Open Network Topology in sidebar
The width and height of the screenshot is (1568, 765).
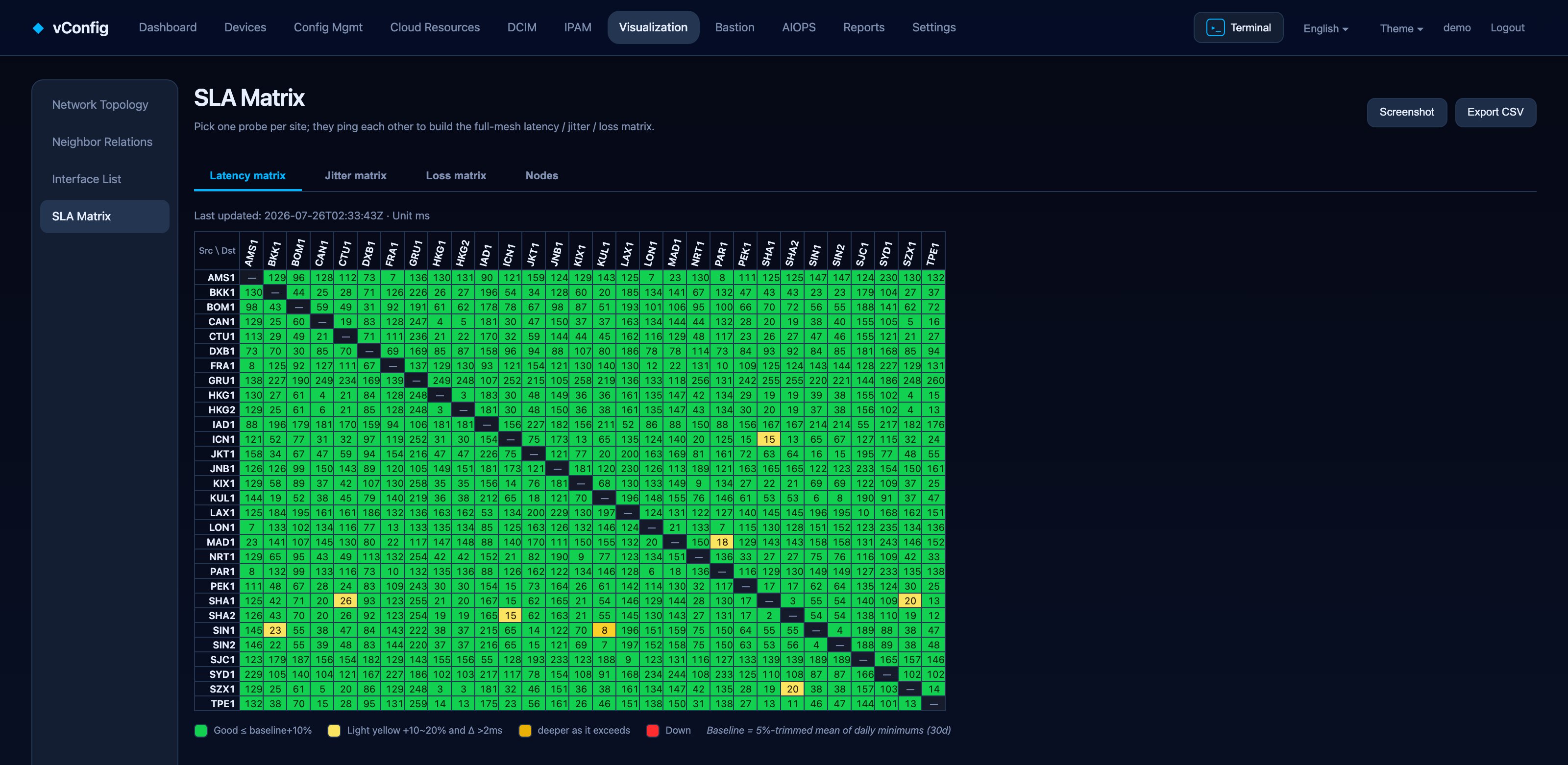(x=105, y=105)
